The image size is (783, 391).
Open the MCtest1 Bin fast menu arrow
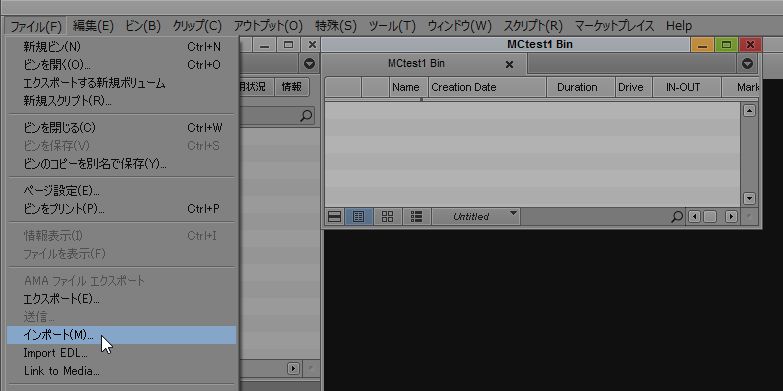(x=747, y=64)
